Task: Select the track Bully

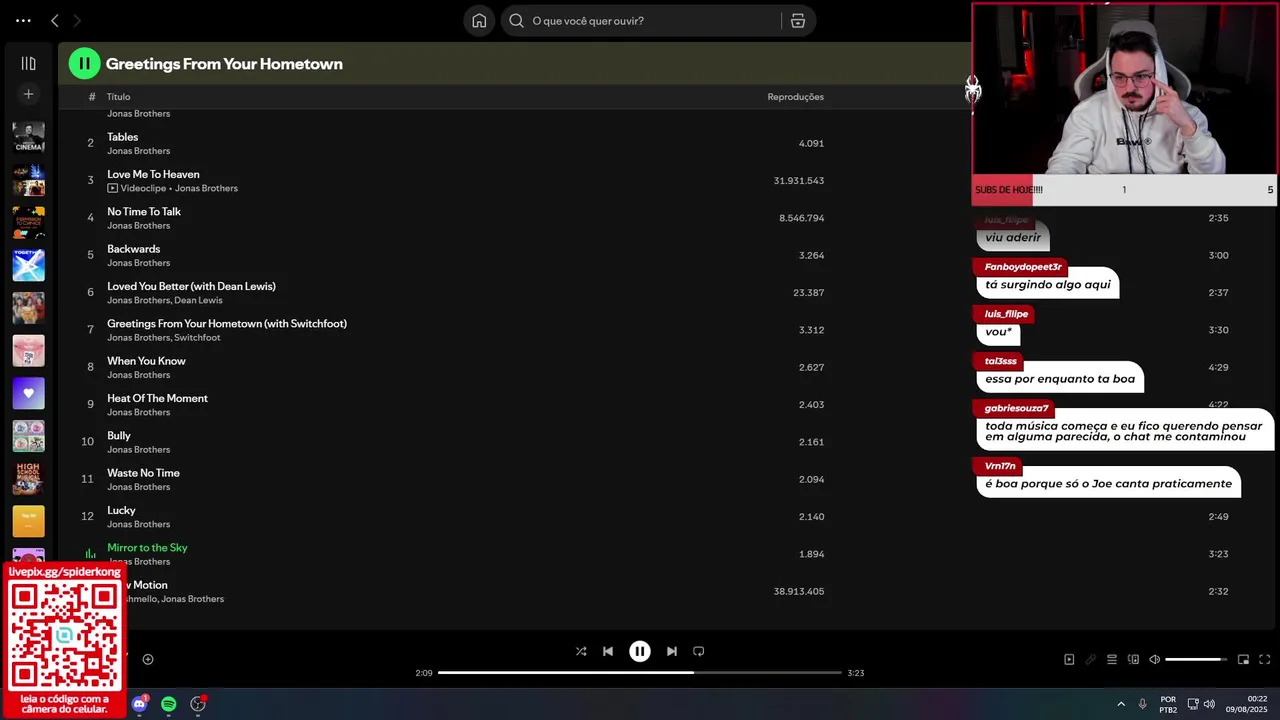Action: coord(119,436)
